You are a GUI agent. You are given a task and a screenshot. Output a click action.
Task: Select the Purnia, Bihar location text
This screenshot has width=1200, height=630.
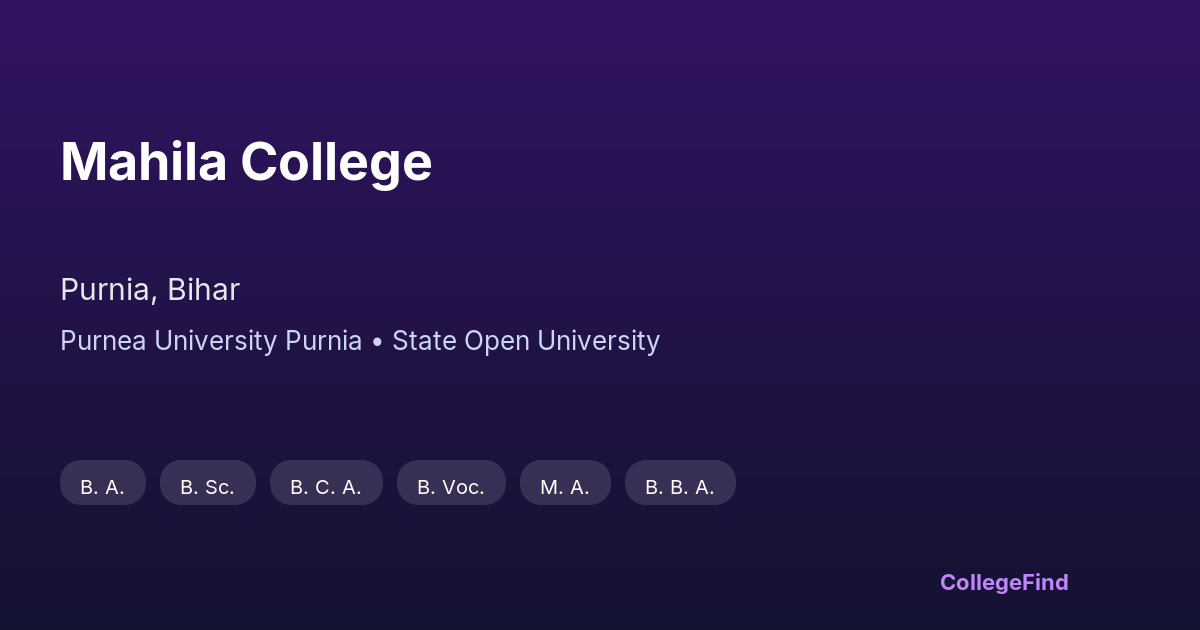pyautogui.click(x=150, y=290)
